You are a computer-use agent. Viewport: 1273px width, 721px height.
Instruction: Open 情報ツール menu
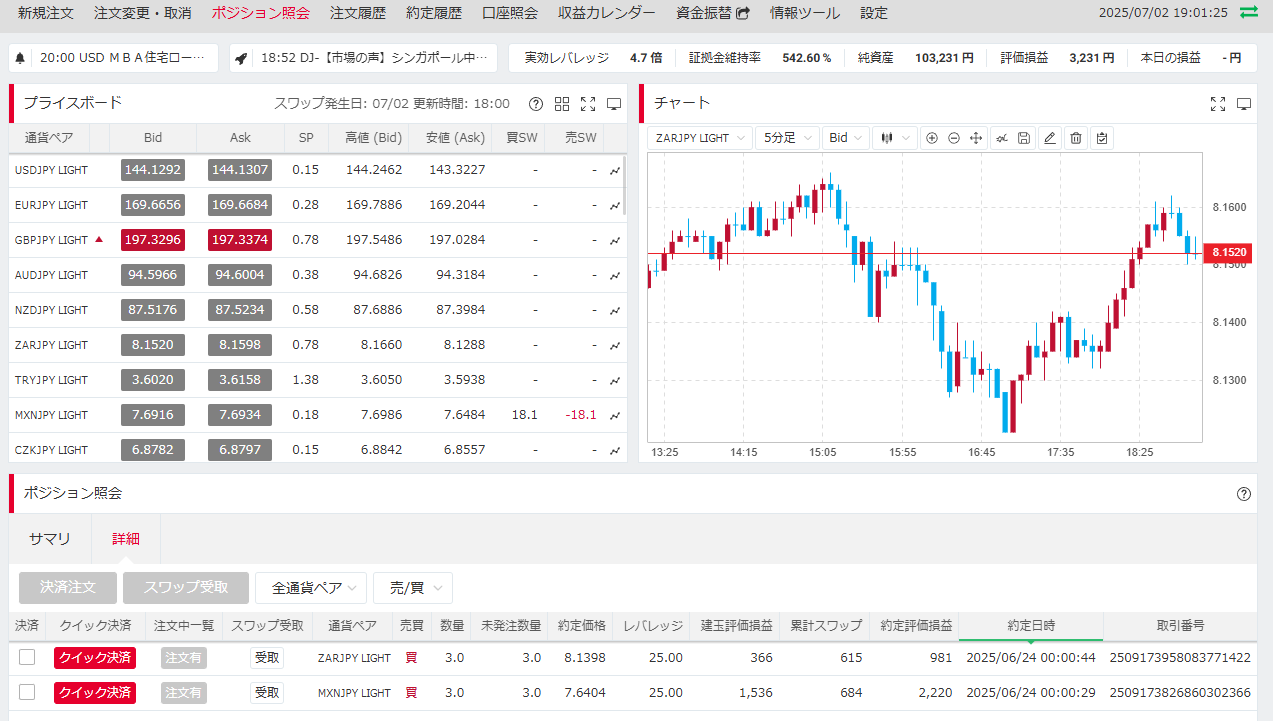(x=805, y=14)
